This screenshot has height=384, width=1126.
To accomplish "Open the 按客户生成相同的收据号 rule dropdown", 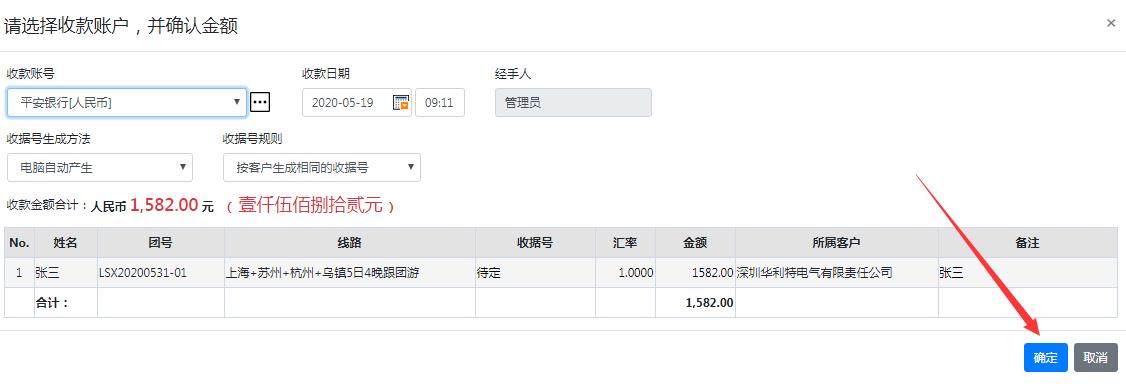I will tap(322, 167).
